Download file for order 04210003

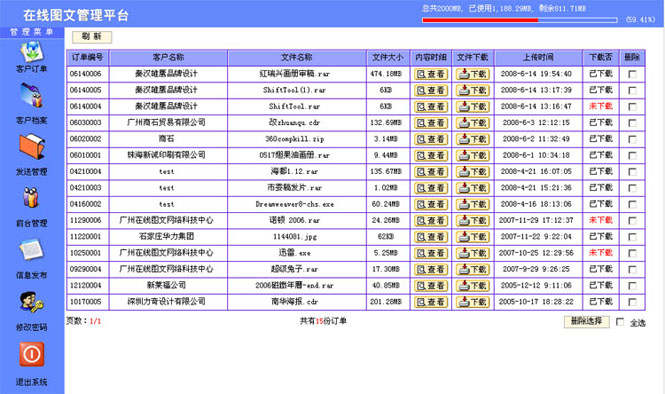[x=473, y=188]
